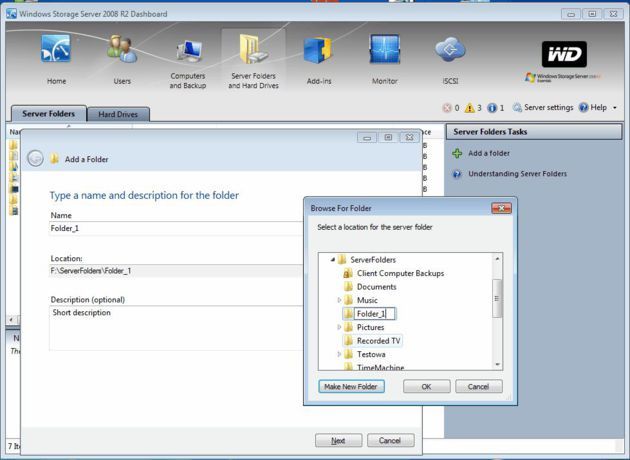Click the Location field with F:\ServerFolders\Folder_1
This screenshot has height=460, width=630.
point(176,271)
